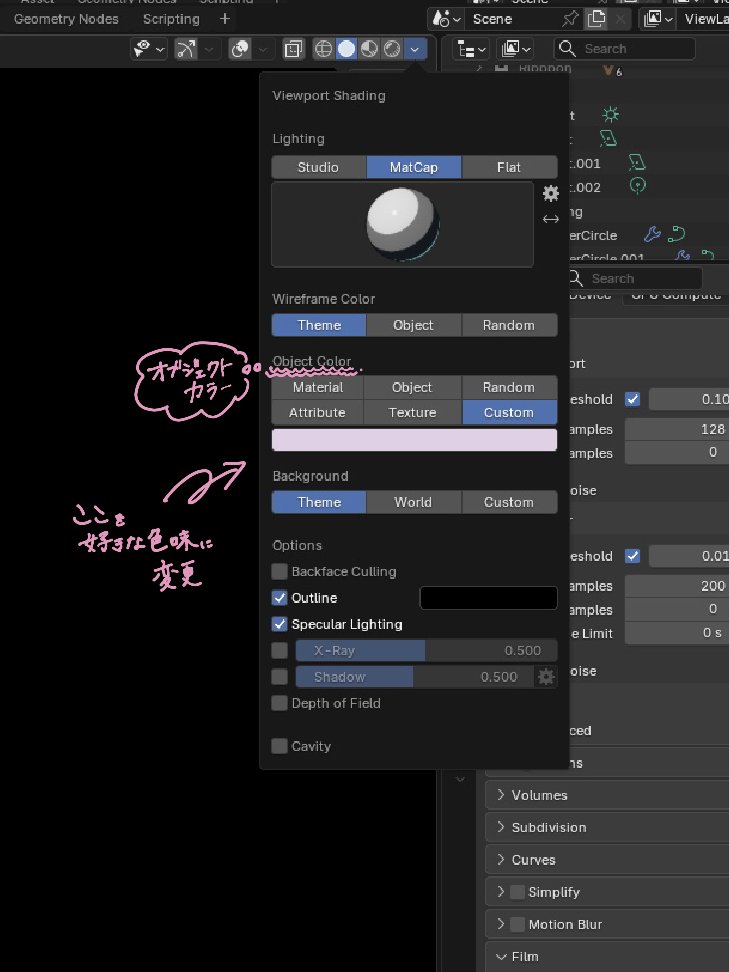Click the scene browse icon beside Scene
The image size is (729, 972).
[x=446, y=19]
